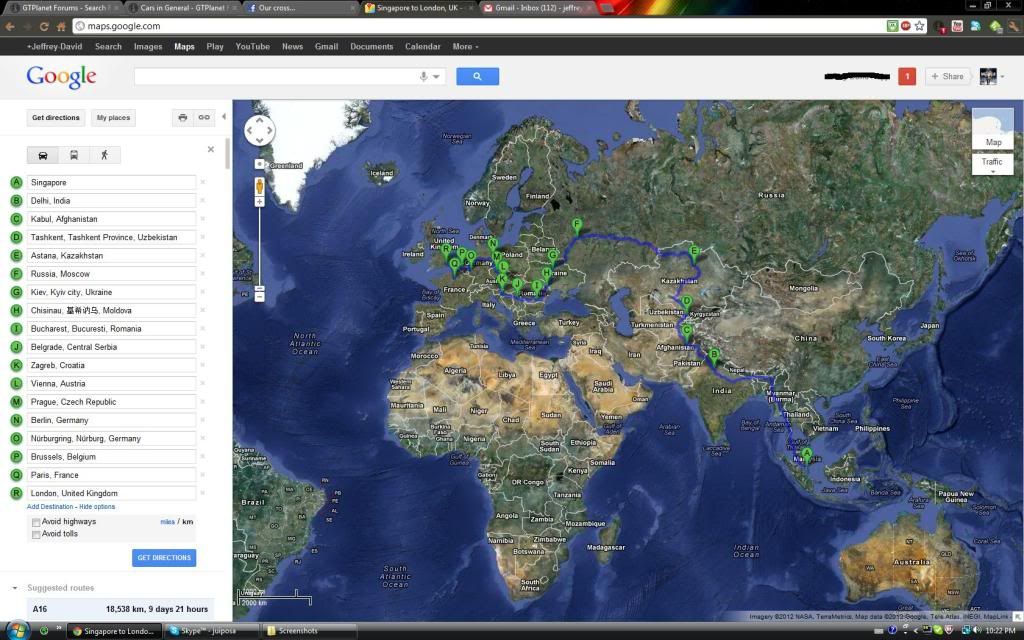This screenshot has width=1024, height=640.
Task: Zoom out with the map minus button
Action: (259, 297)
